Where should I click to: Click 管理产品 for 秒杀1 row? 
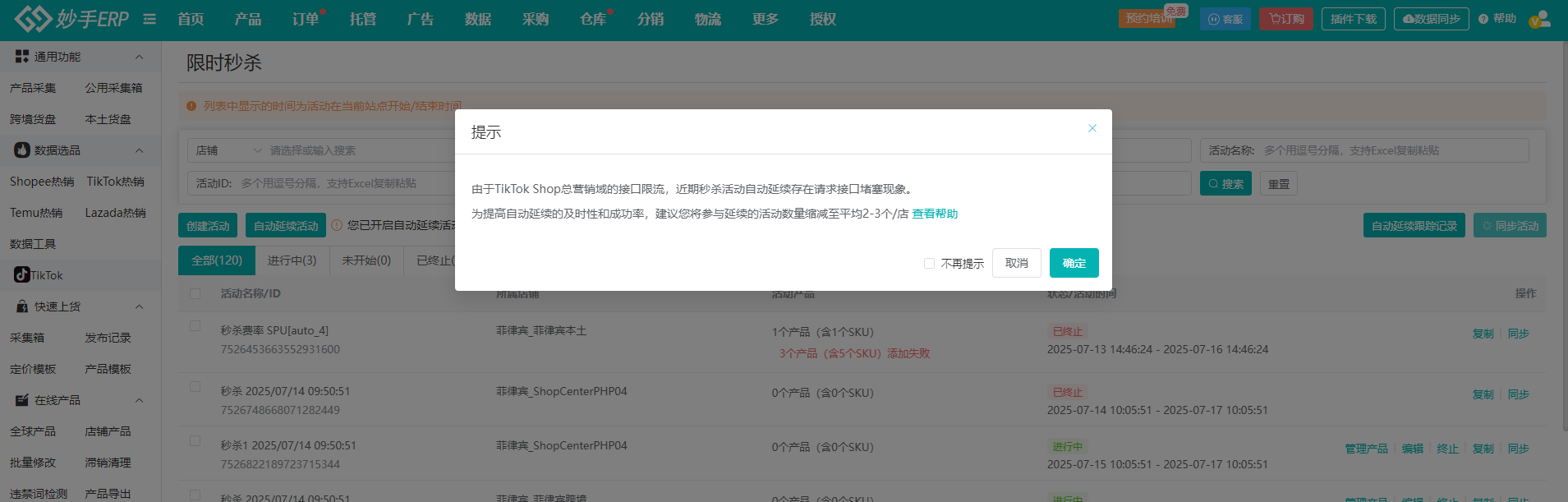pos(1367,449)
